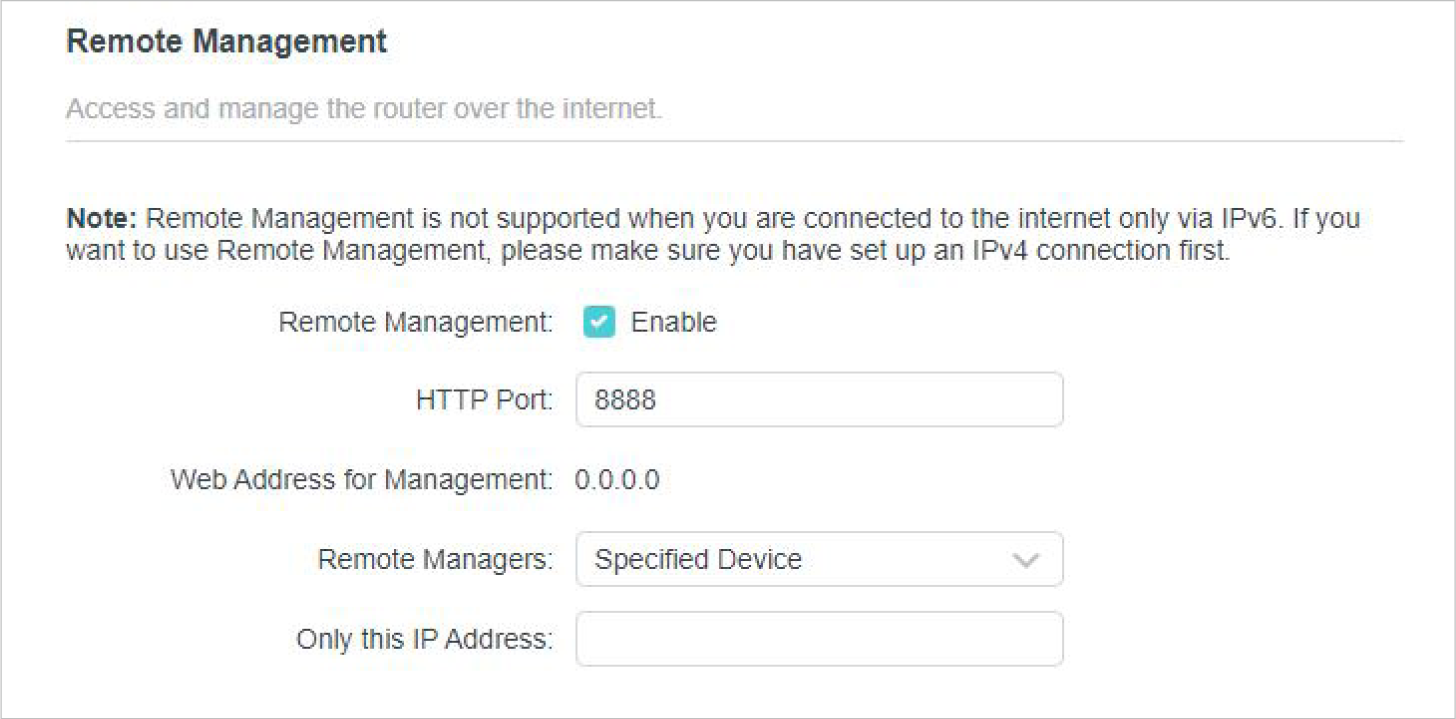Click the 0.0.0.0 web address value

[617, 480]
